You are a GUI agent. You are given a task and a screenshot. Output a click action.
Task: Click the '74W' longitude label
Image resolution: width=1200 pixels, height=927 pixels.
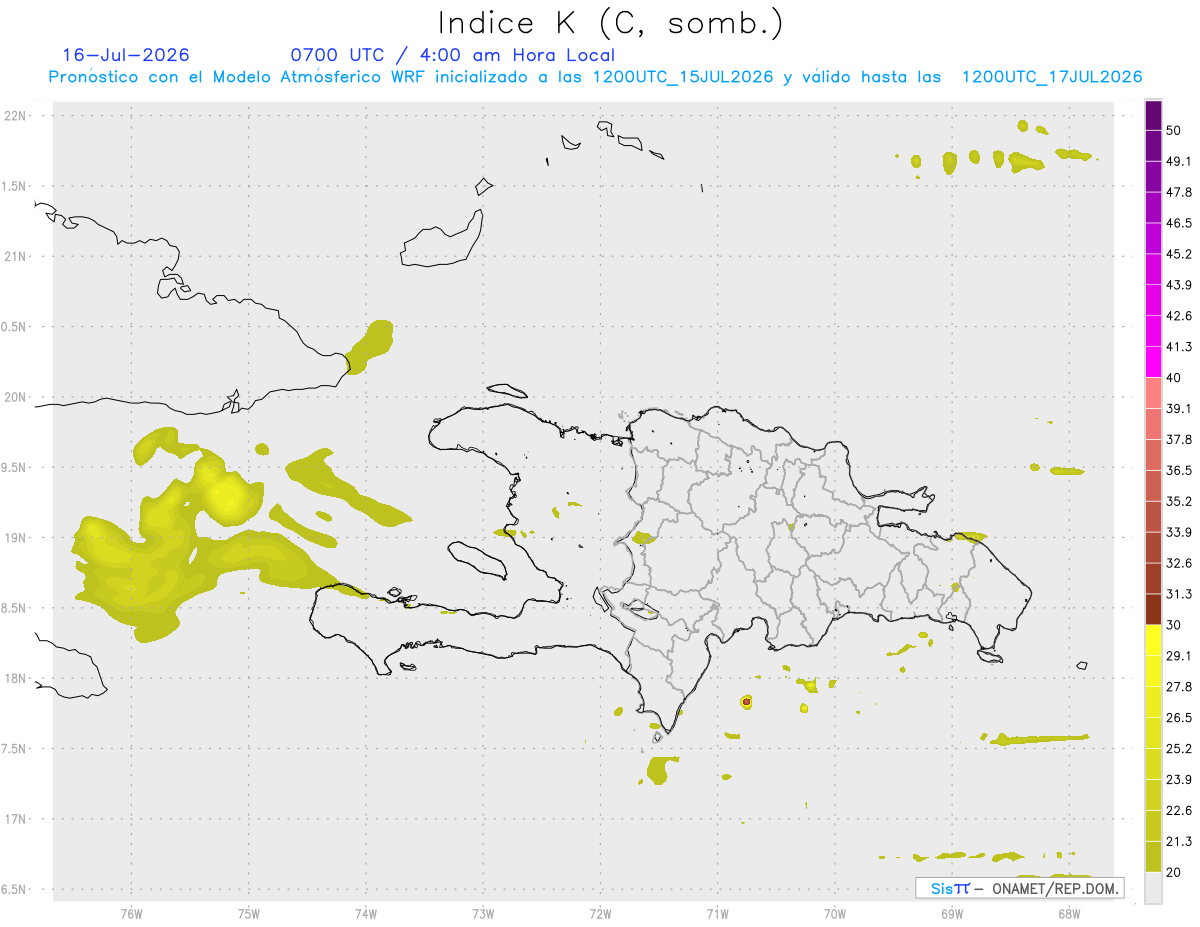pos(366,914)
